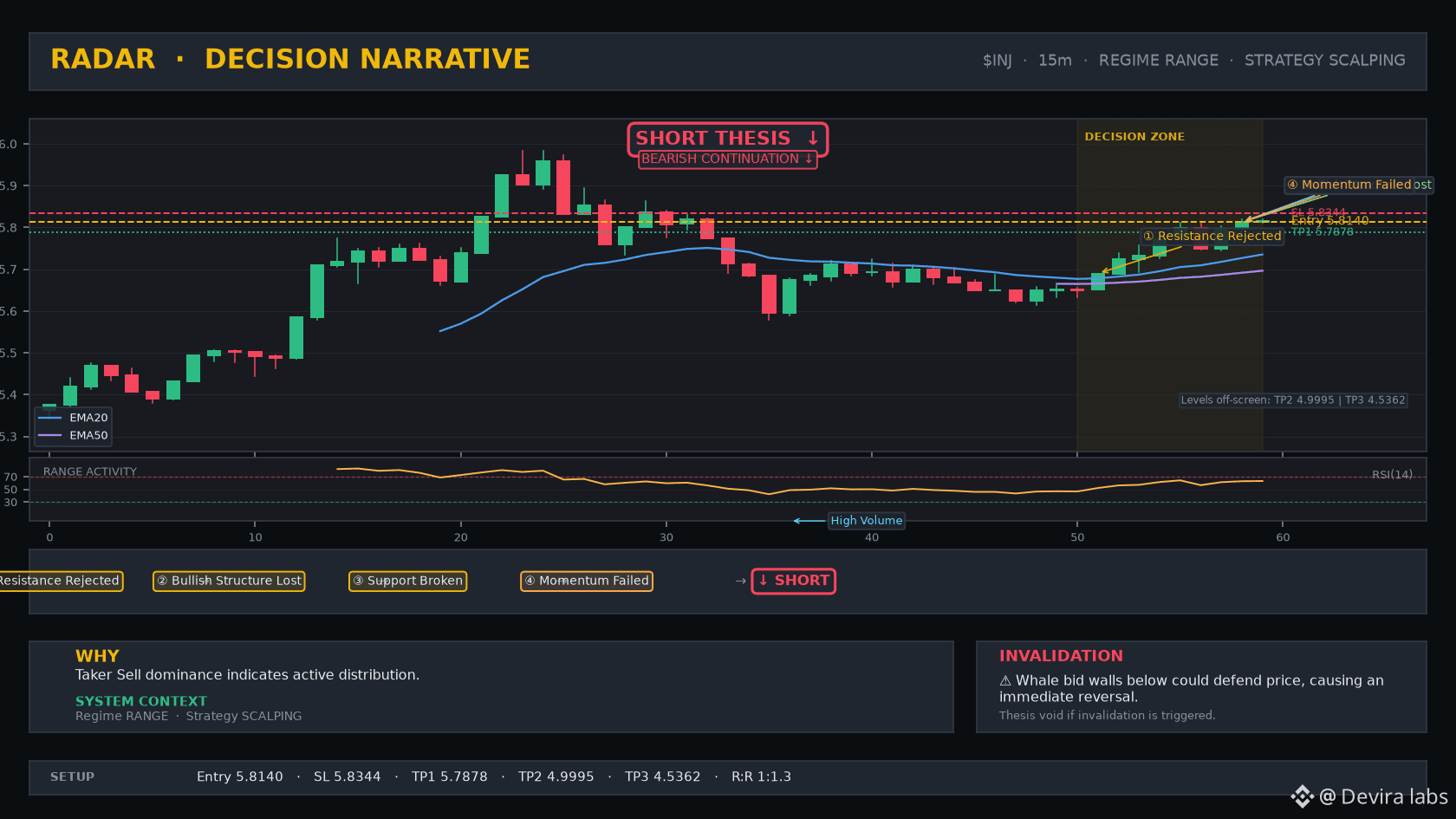Click the SETUP label

[x=73, y=777]
